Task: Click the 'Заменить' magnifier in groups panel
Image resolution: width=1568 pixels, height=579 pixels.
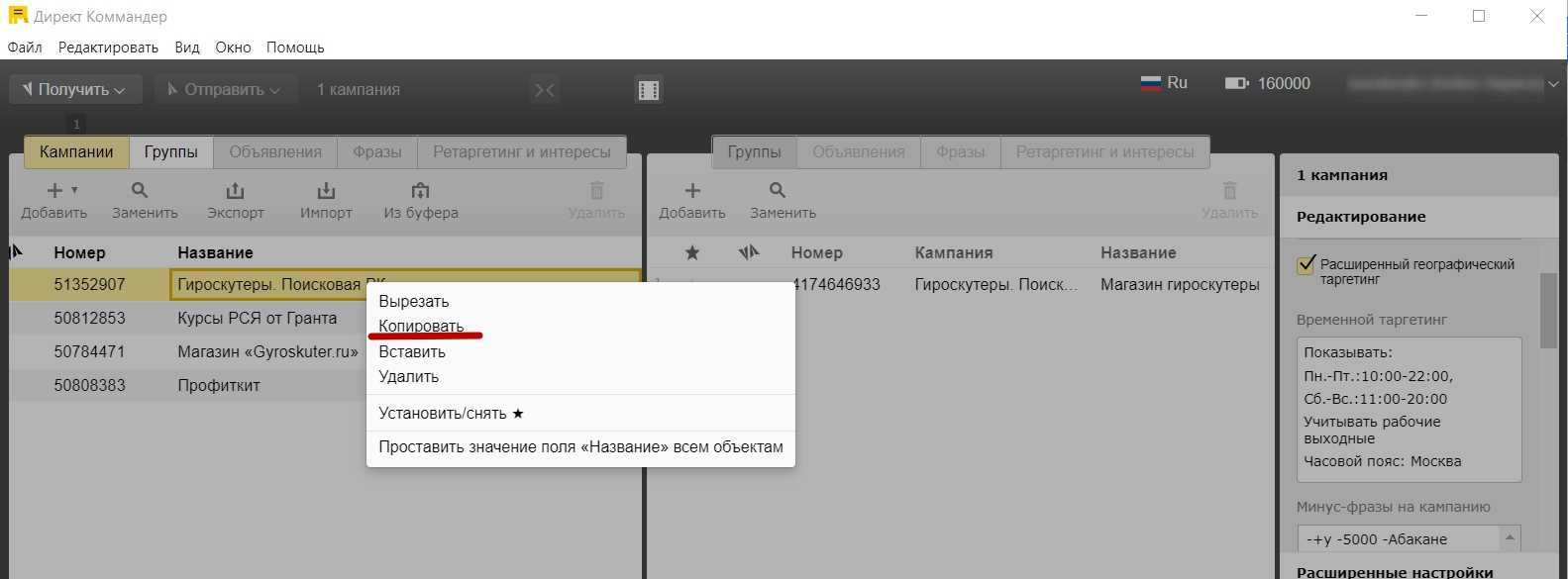Action: point(778,191)
